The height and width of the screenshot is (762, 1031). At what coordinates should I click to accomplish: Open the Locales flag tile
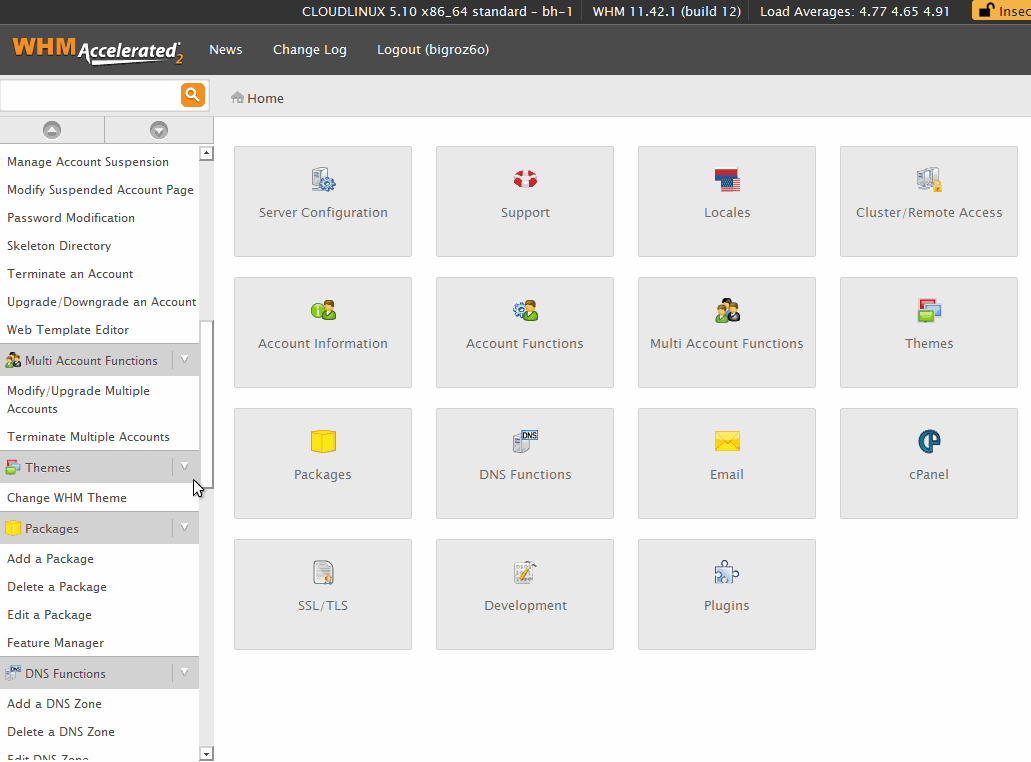727,201
